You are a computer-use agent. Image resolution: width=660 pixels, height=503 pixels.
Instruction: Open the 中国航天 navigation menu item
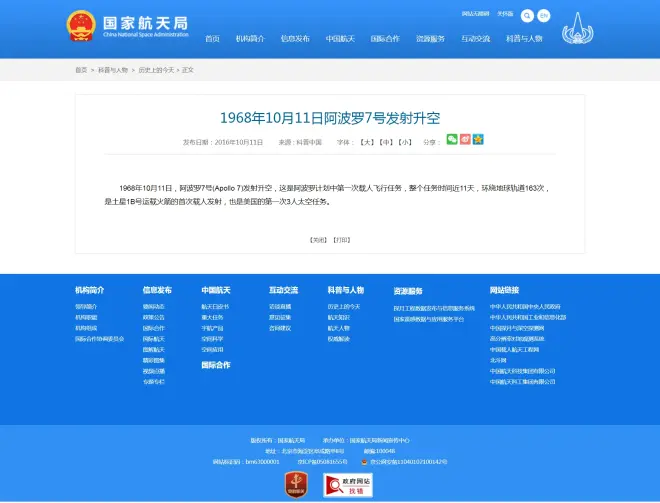(340, 39)
